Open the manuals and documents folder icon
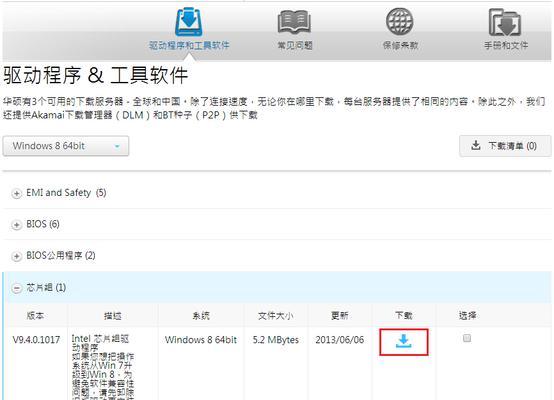This screenshot has width=554, height=400. pos(505,22)
